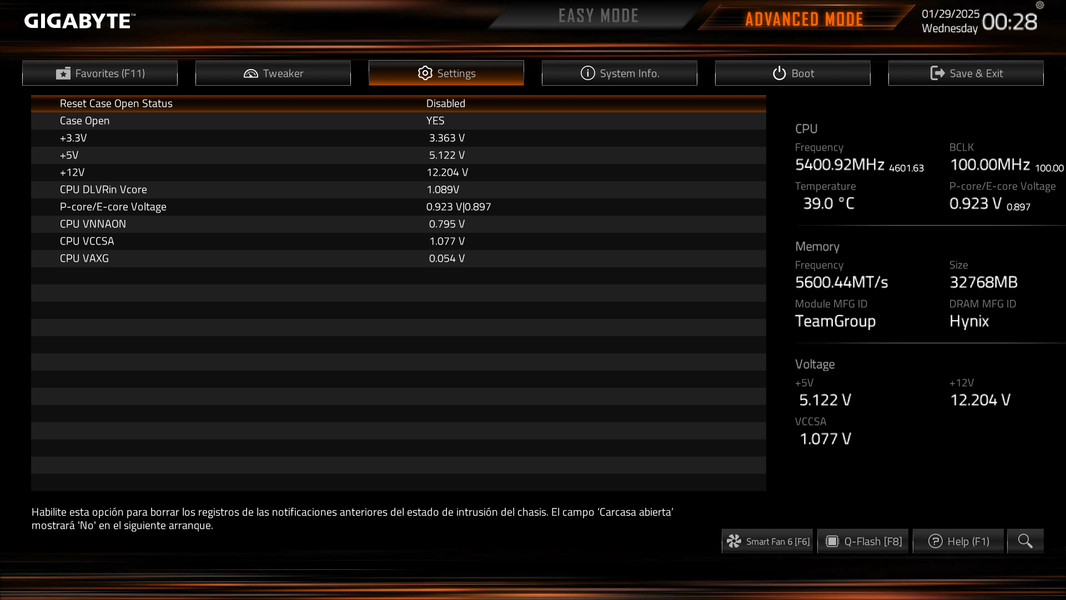Select the CPU DLVRin Vcore entry

pos(398,190)
